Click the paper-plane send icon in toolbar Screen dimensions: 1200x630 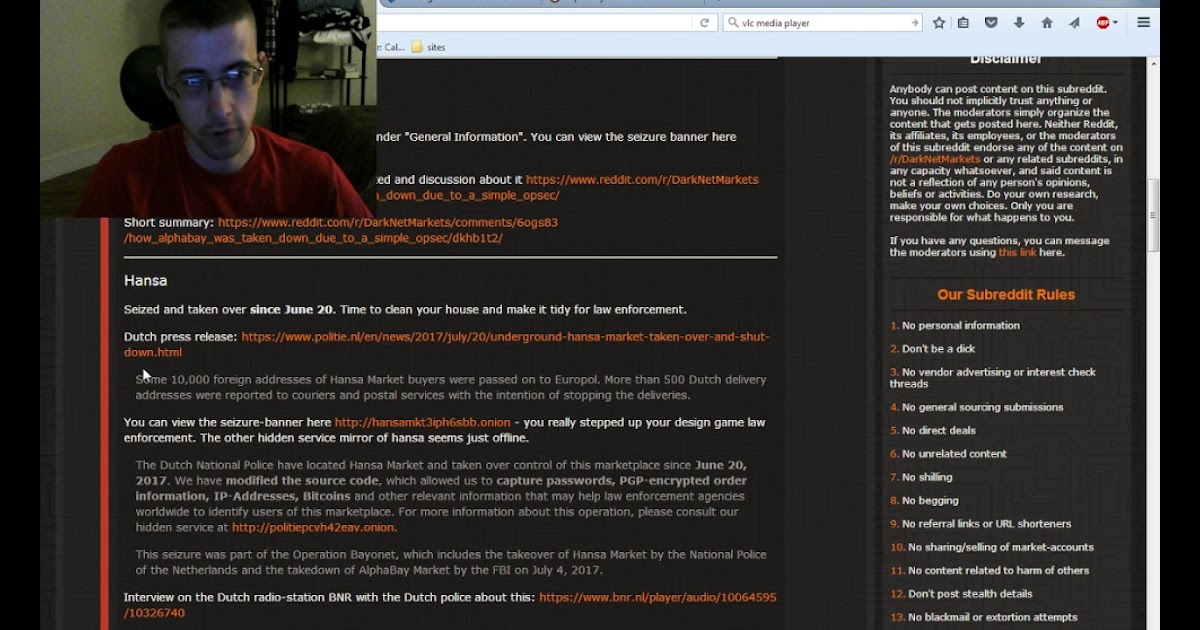(1074, 22)
